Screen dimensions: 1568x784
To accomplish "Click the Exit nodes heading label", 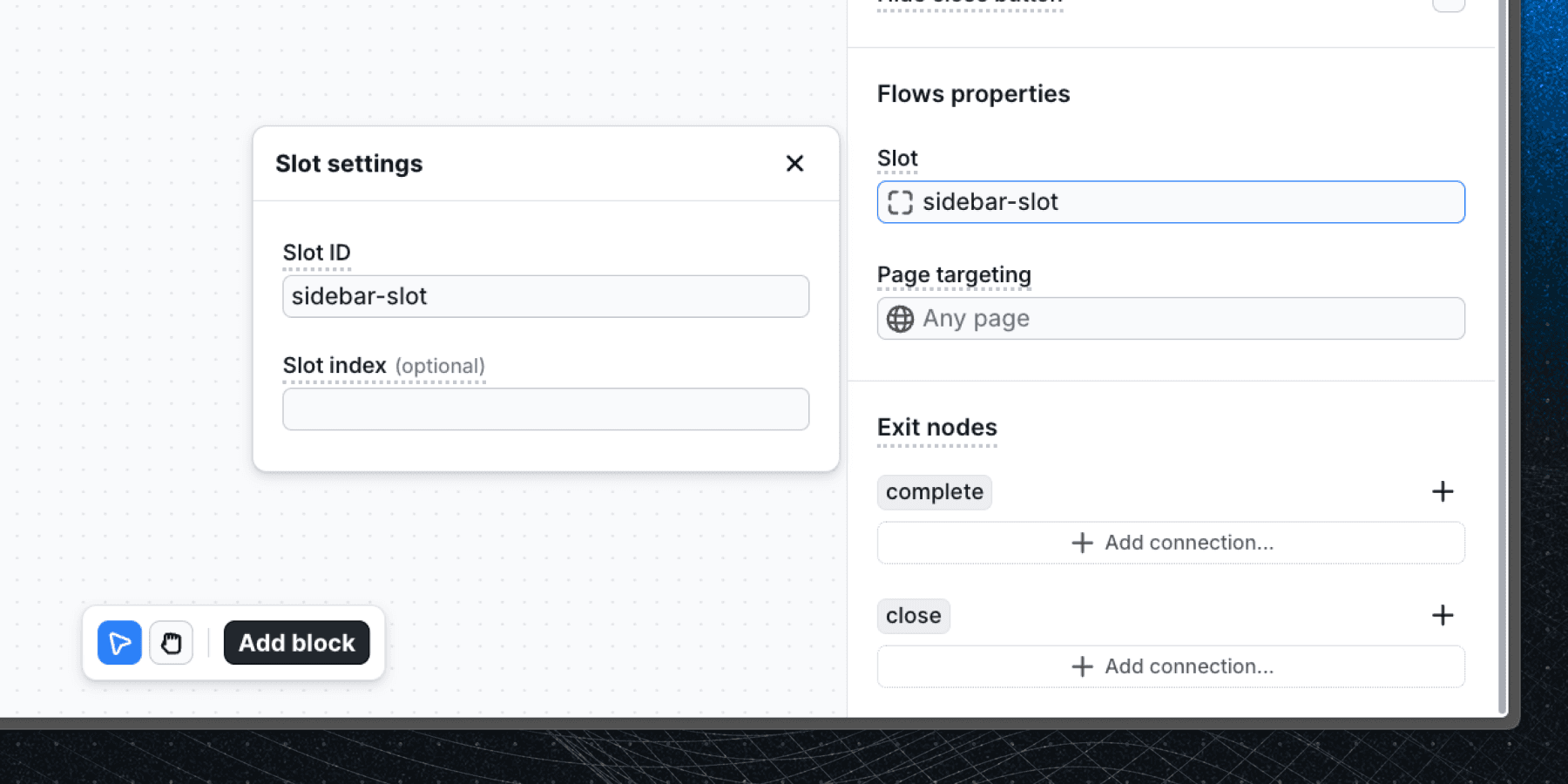I will coord(936,428).
